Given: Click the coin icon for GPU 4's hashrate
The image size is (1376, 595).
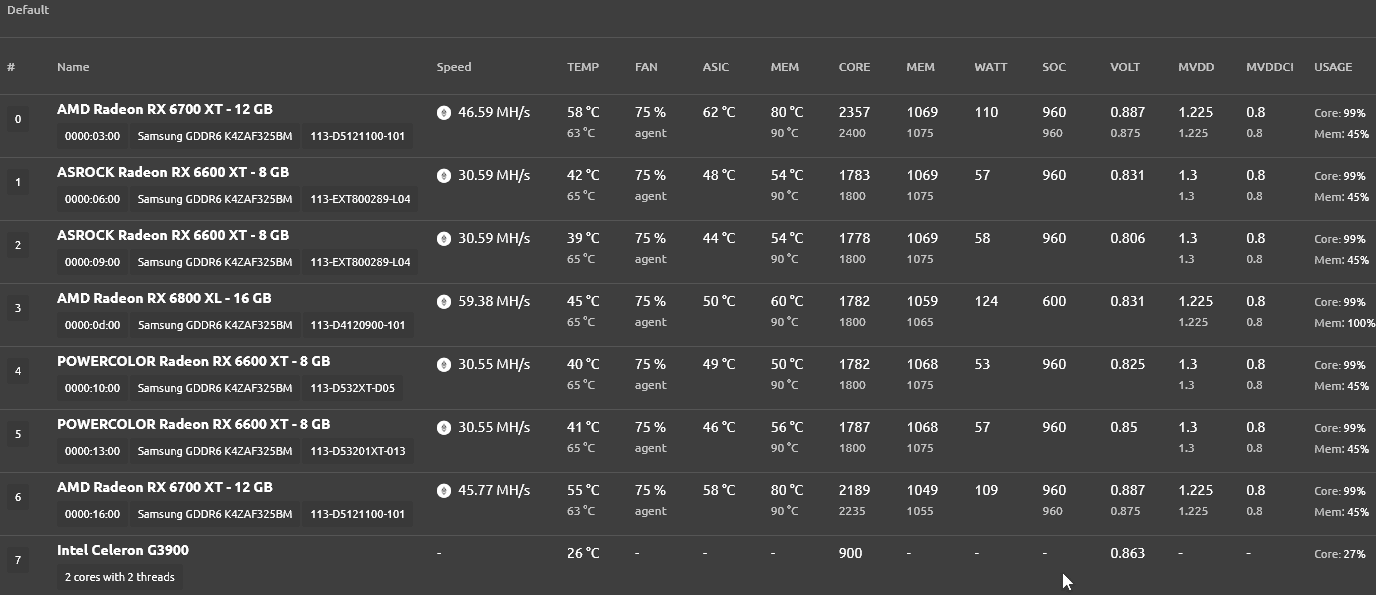Looking at the screenshot, I should [x=444, y=365].
